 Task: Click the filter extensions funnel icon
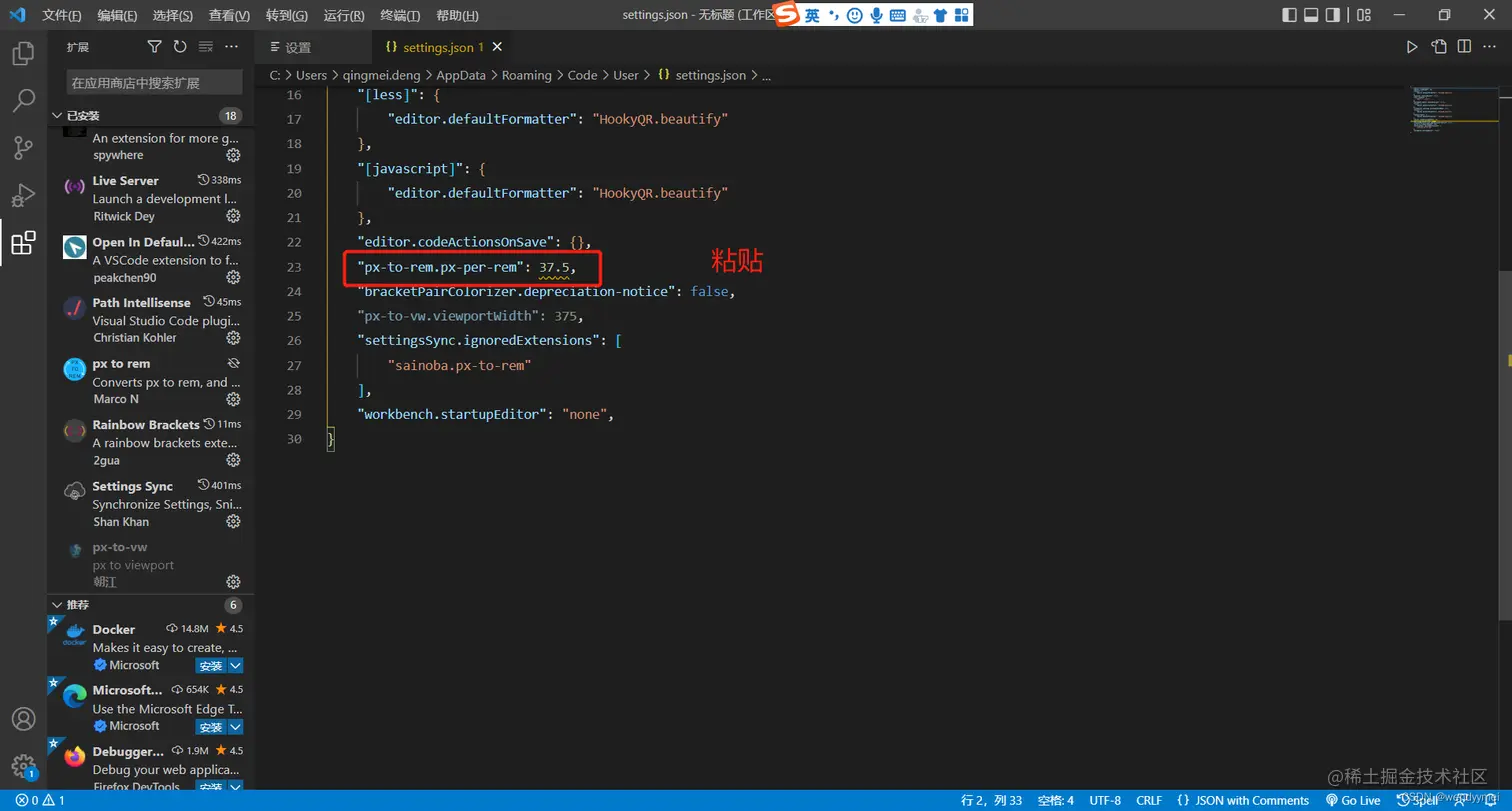click(x=154, y=47)
